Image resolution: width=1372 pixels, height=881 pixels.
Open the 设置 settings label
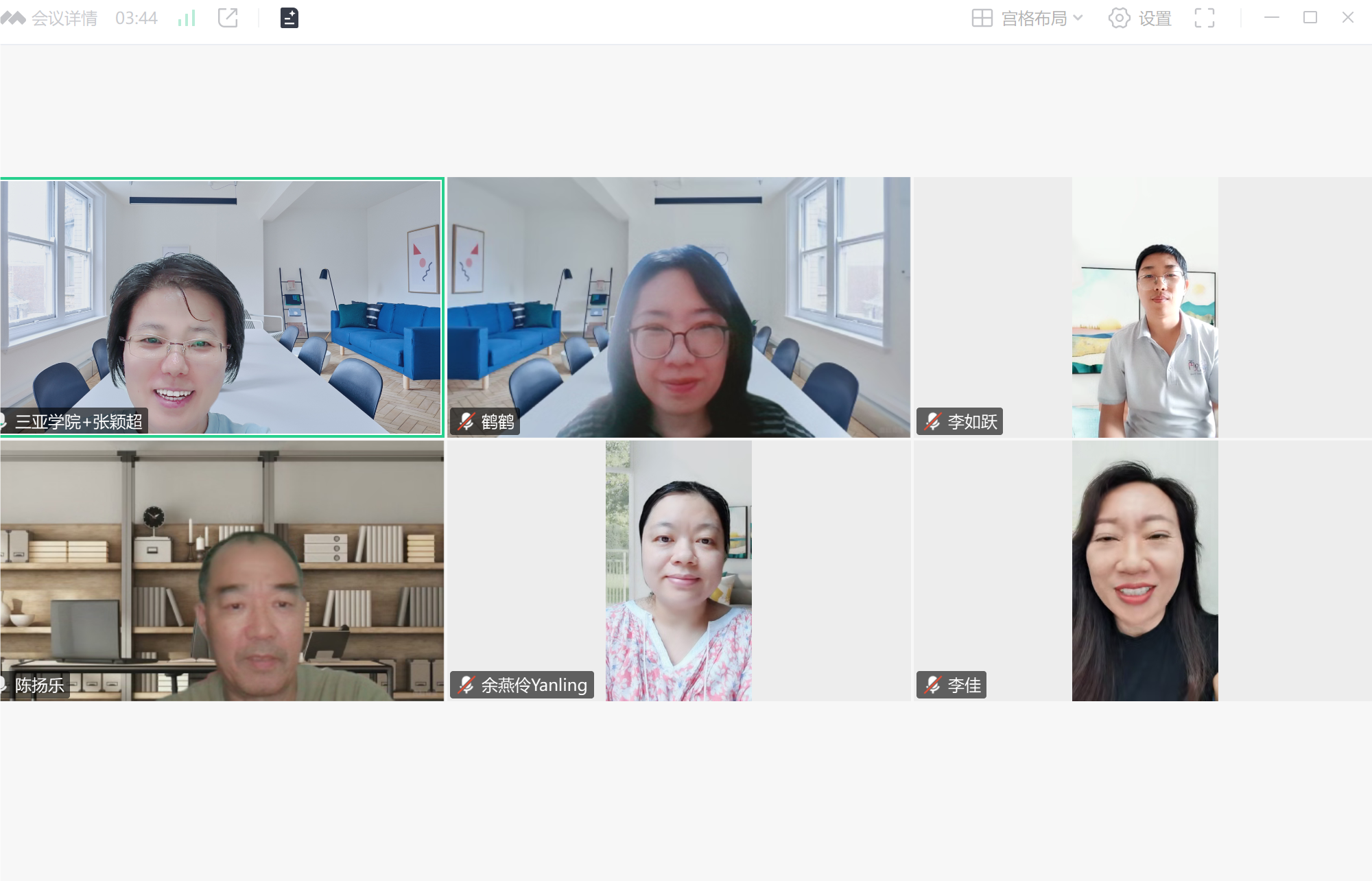click(1155, 19)
